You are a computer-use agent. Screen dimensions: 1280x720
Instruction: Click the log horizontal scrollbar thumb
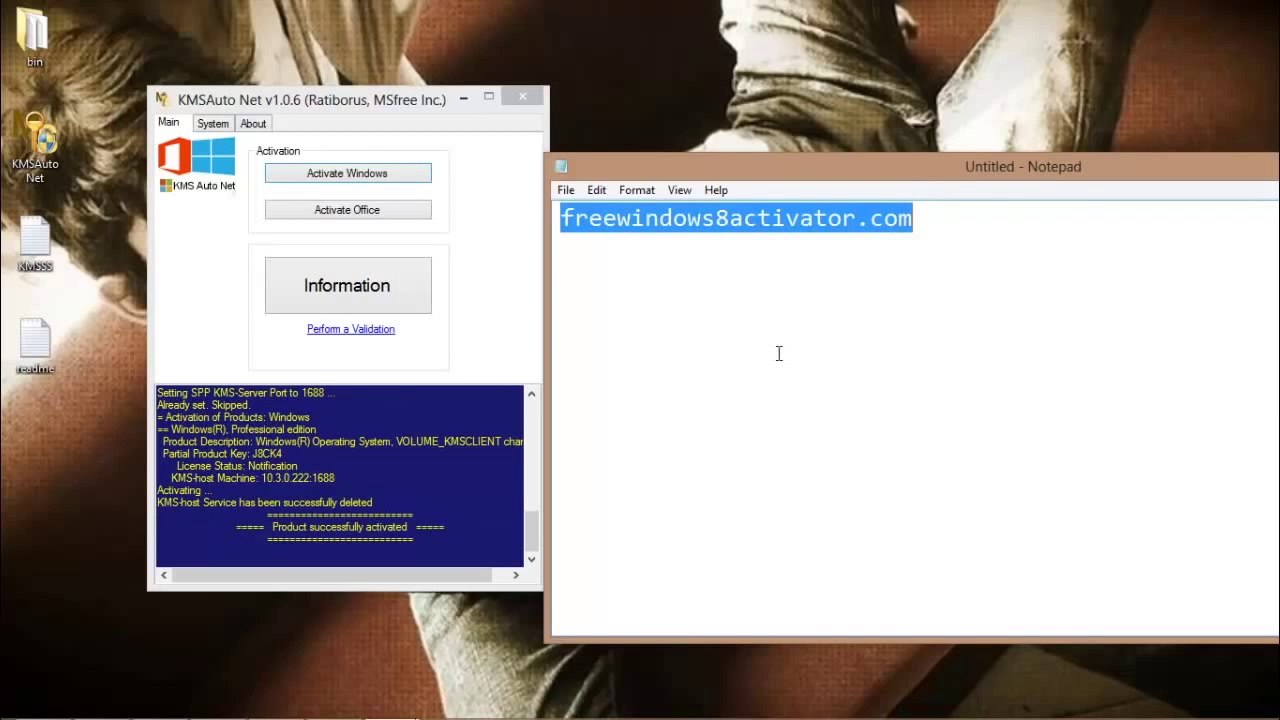(x=332, y=575)
